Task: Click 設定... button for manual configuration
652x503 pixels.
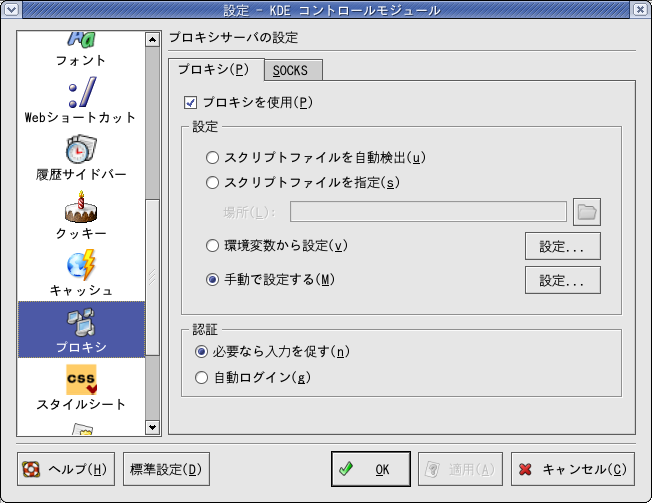Action: point(563,280)
